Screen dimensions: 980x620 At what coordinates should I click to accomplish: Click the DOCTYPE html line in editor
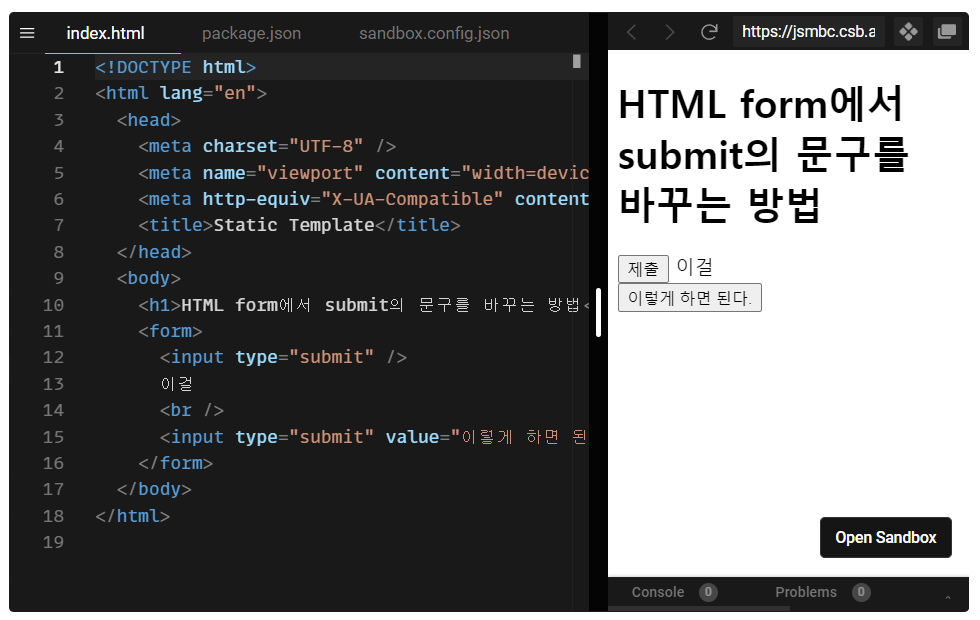176,67
